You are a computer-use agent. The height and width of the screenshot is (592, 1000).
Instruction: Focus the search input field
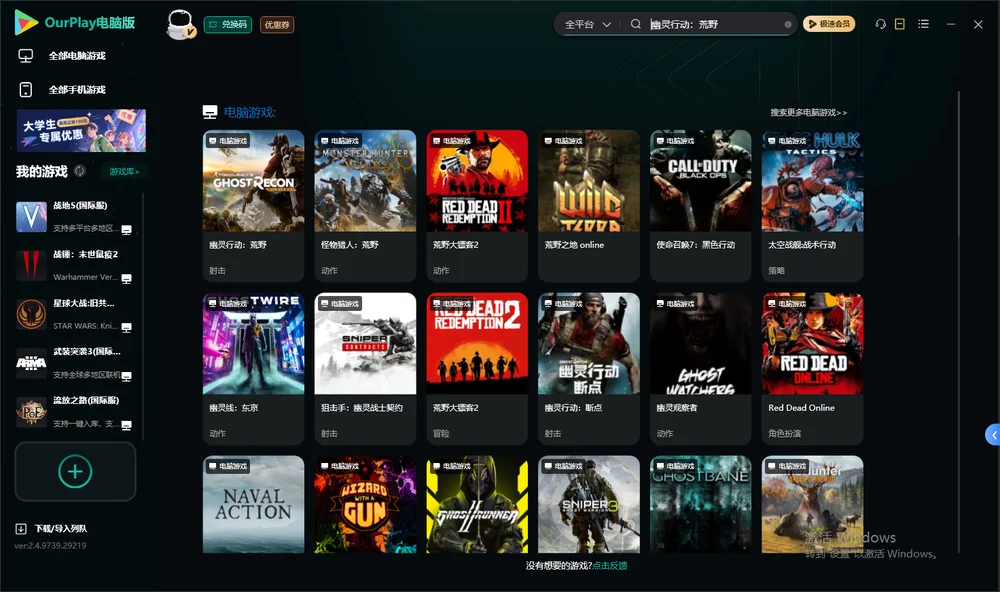714,24
